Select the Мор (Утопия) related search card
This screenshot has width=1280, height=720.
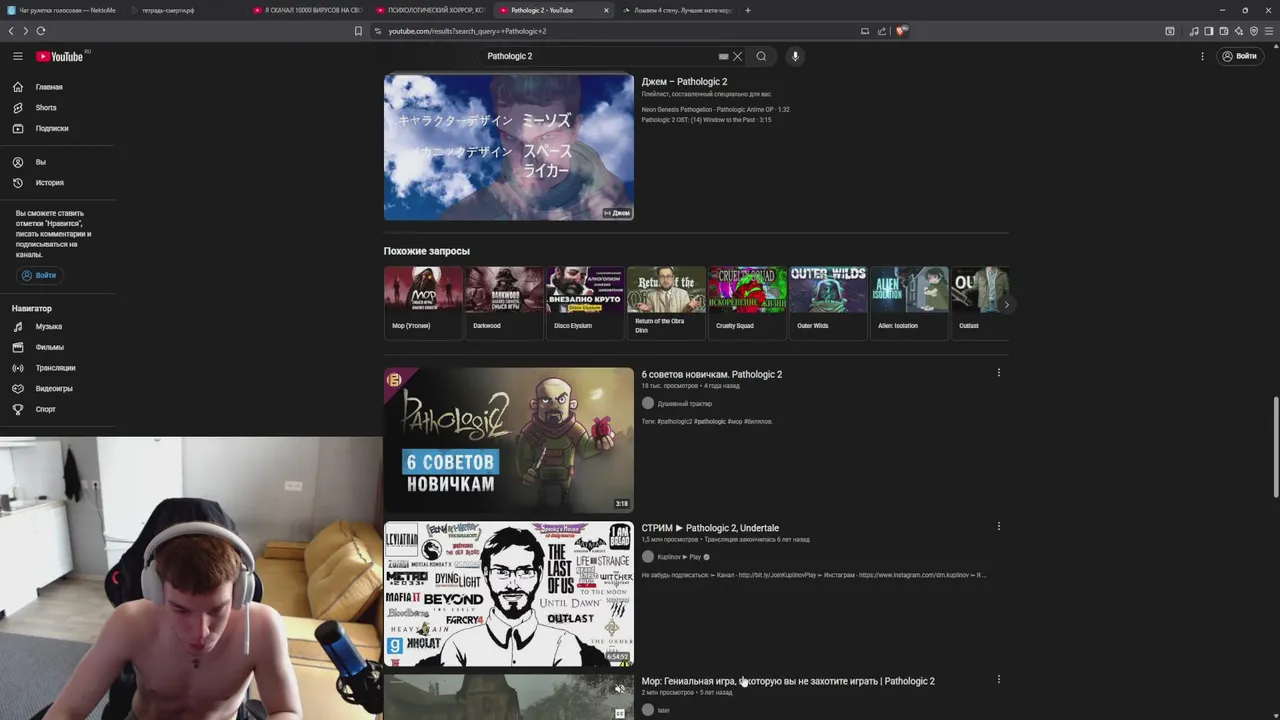click(x=424, y=303)
